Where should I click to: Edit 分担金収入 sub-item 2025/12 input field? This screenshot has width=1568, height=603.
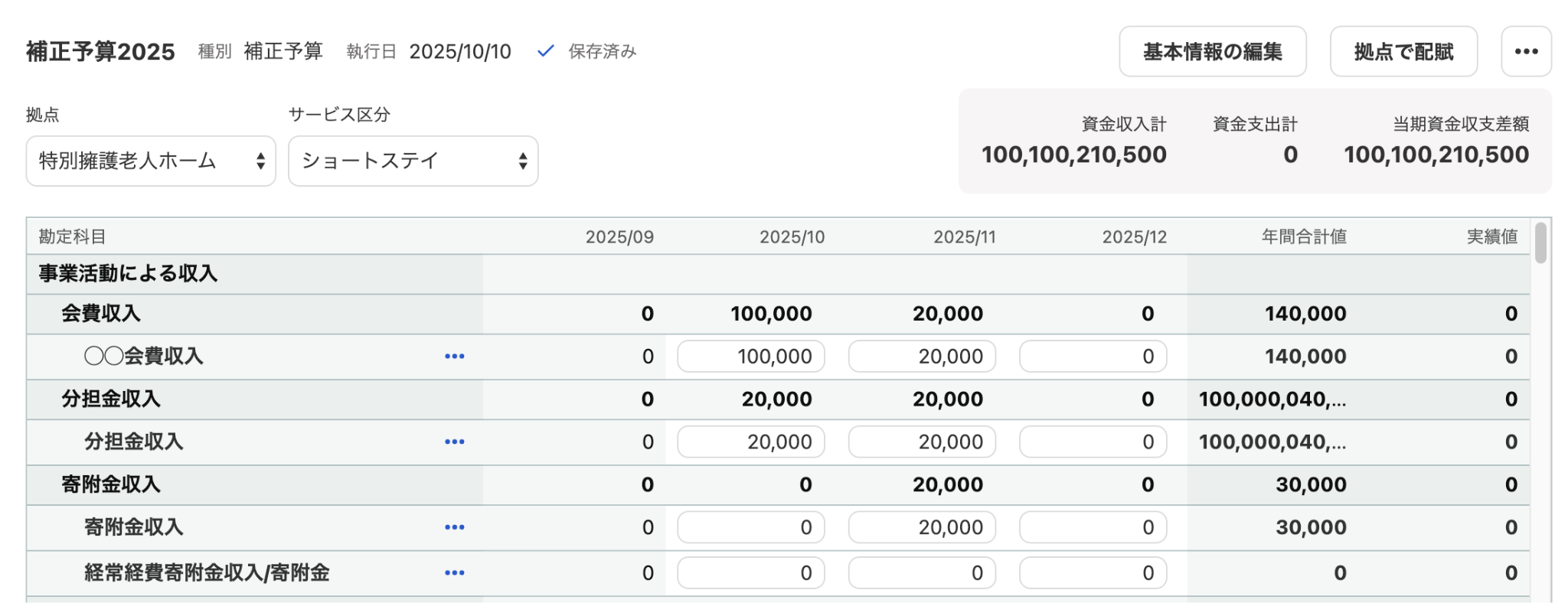pos(1093,442)
